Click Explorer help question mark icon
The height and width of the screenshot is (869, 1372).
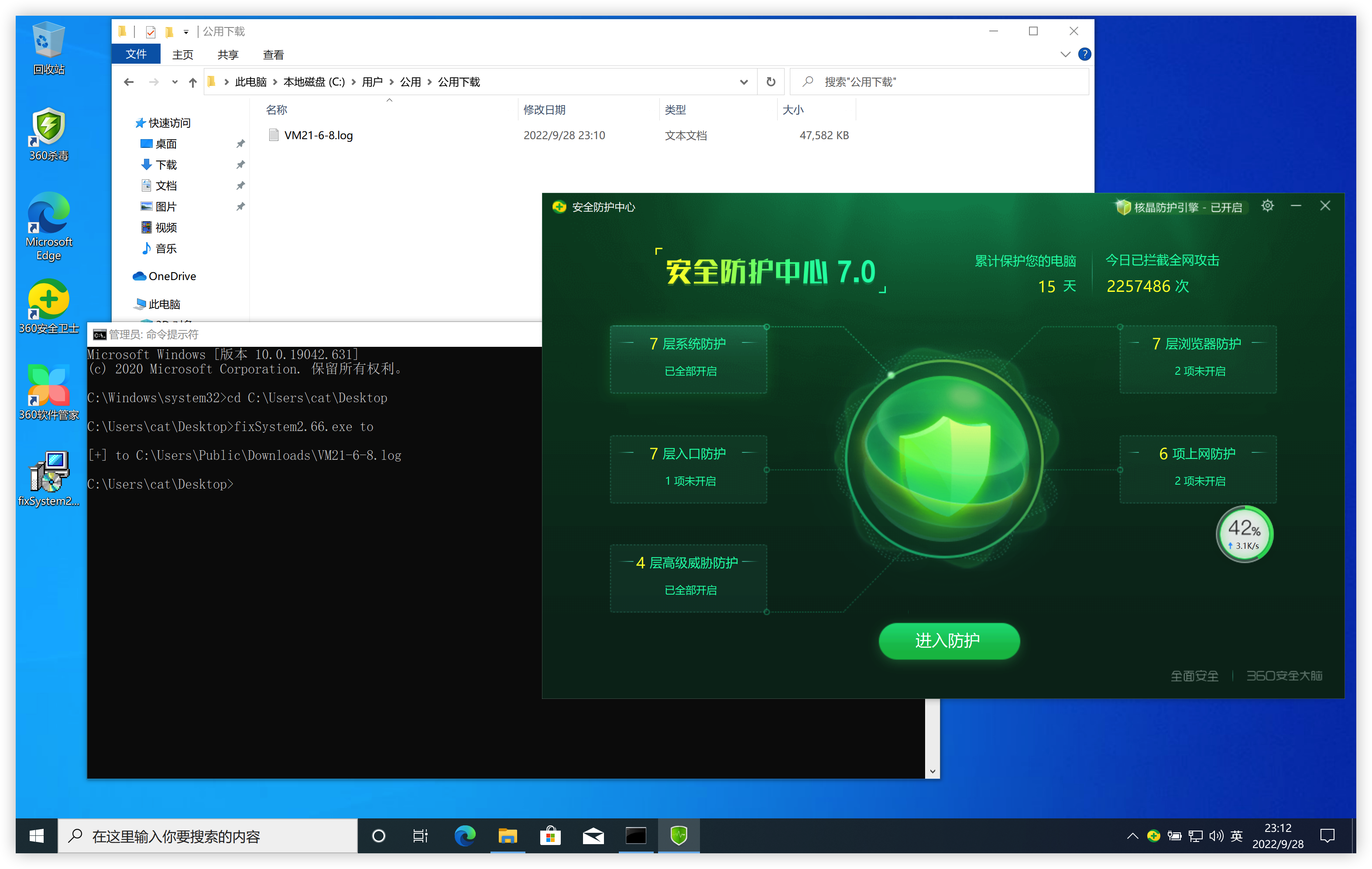(1084, 54)
